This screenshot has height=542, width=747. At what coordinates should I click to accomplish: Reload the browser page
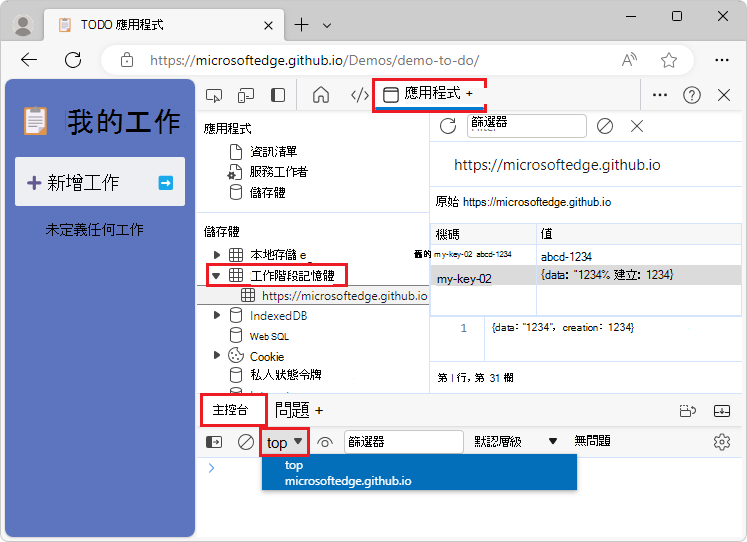pyautogui.click(x=73, y=60)
